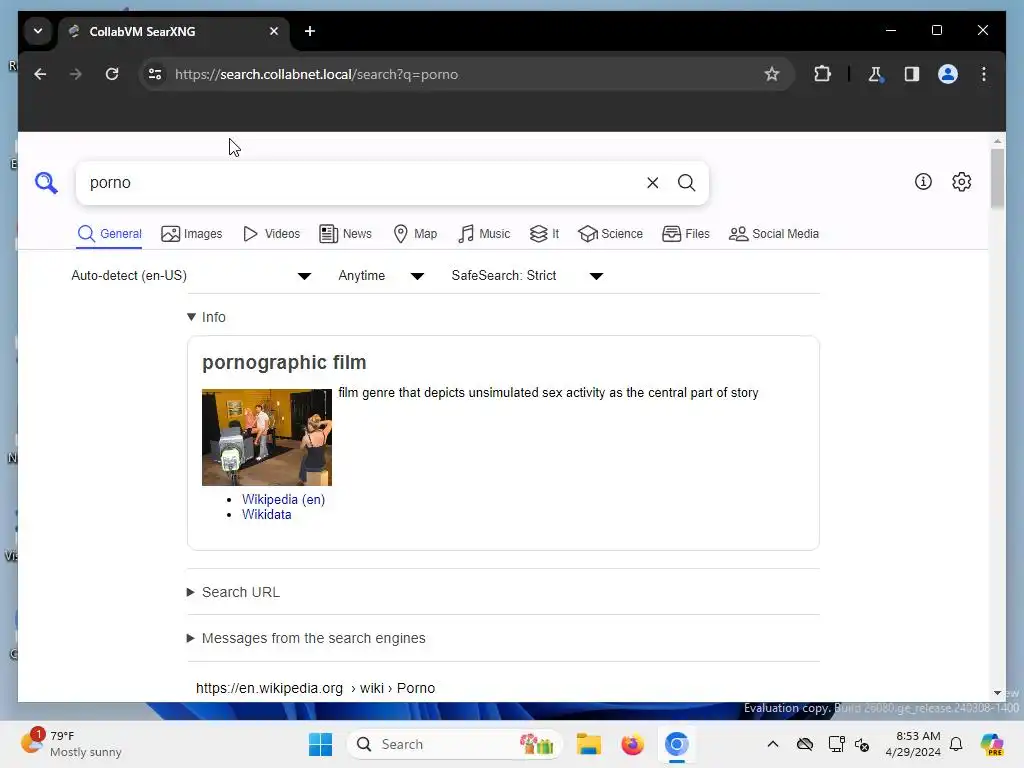Open the Anytime time range dropdown

(381, 276)
